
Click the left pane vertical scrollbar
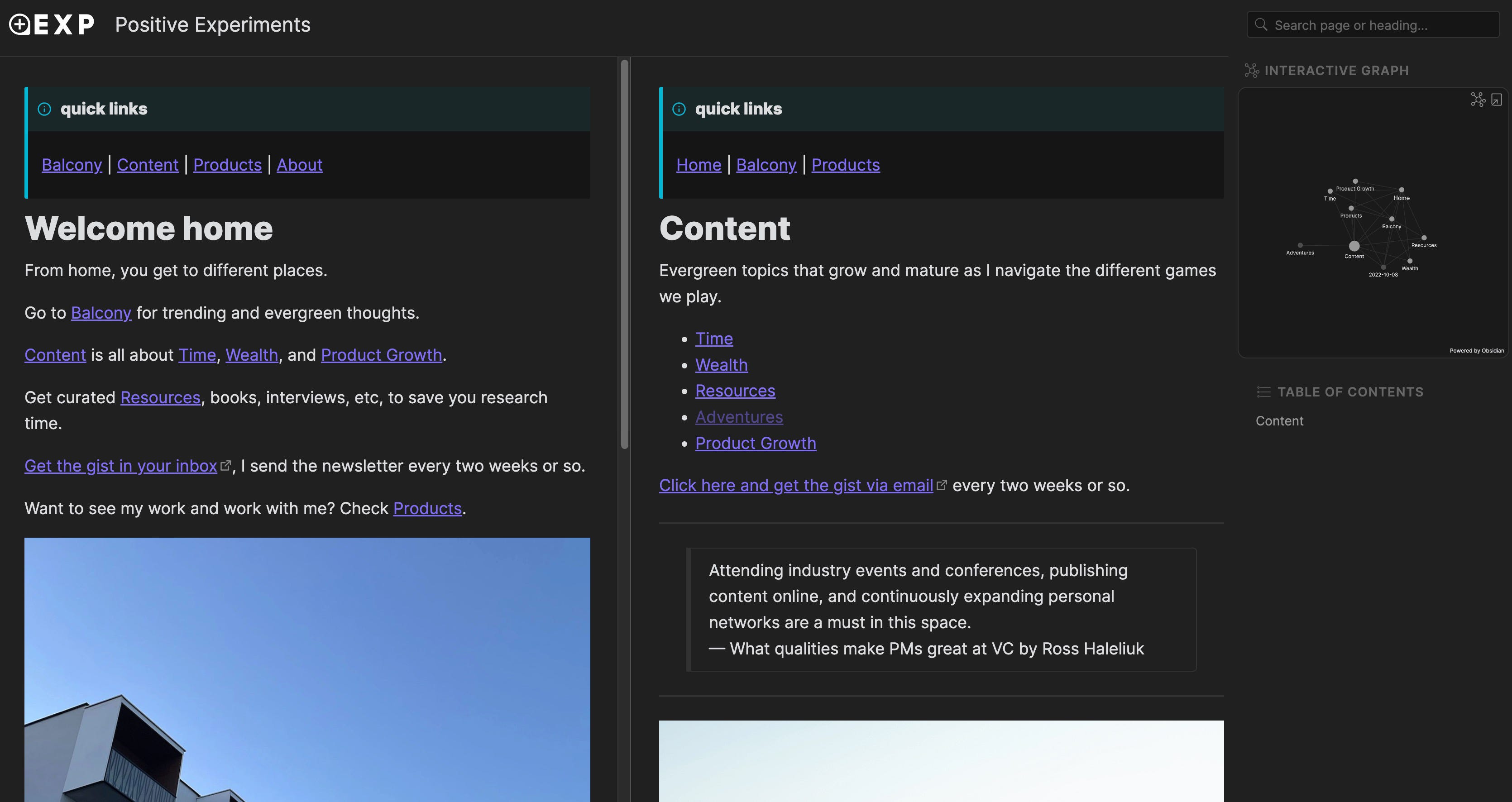(x=625, y=255)
